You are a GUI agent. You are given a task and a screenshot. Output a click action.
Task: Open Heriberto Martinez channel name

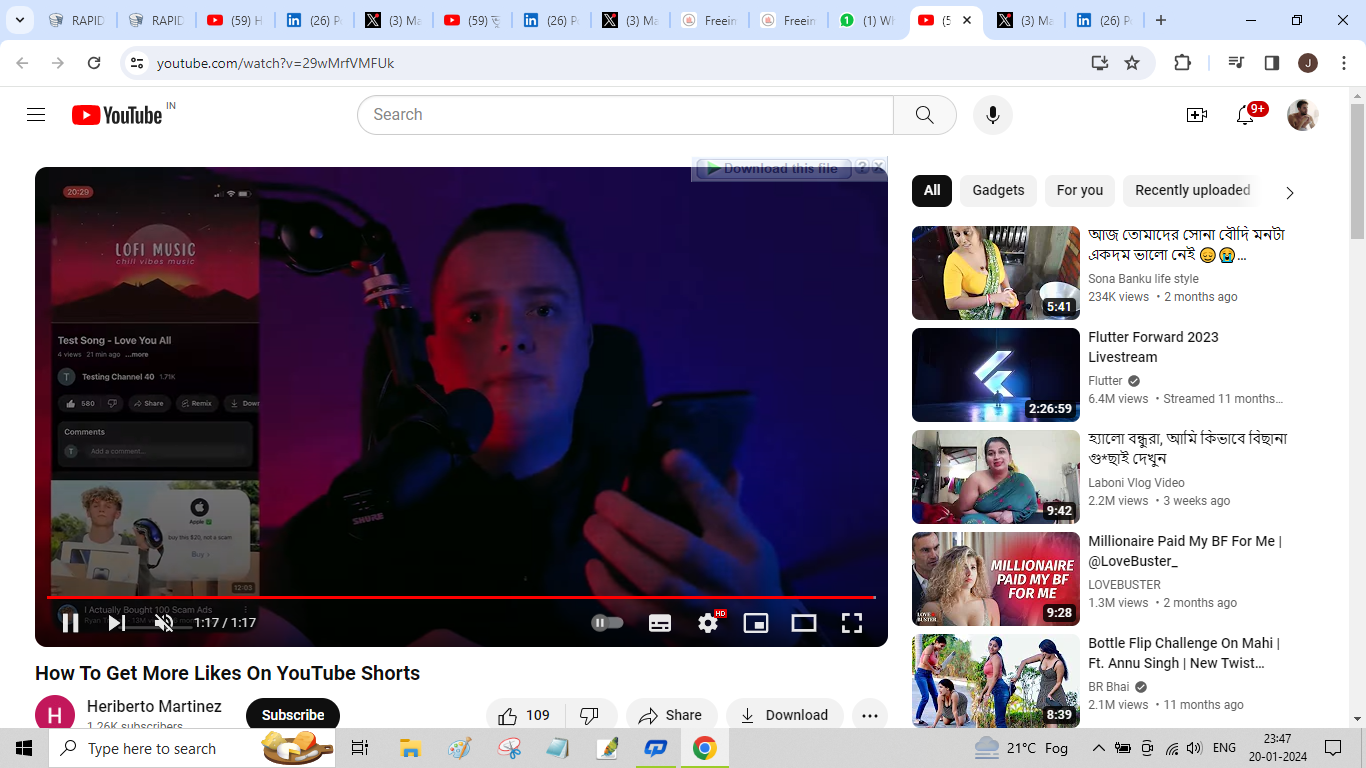[154, 706]
